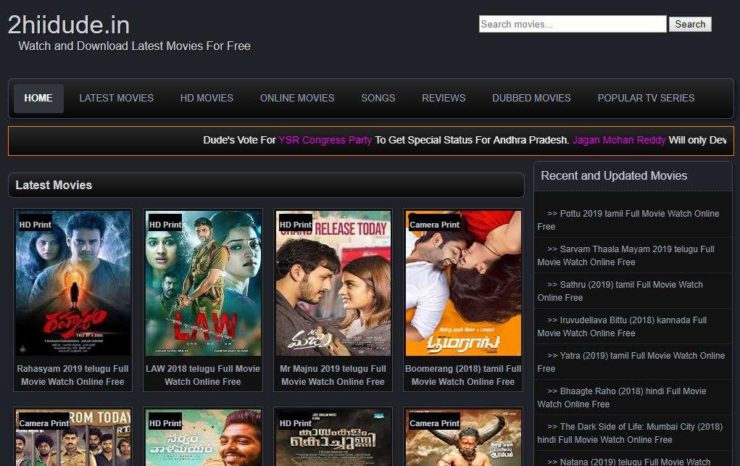The image size is (740, 466).
Task: Open the Rahasyam movie poster
Action: [x=73, y=283]
